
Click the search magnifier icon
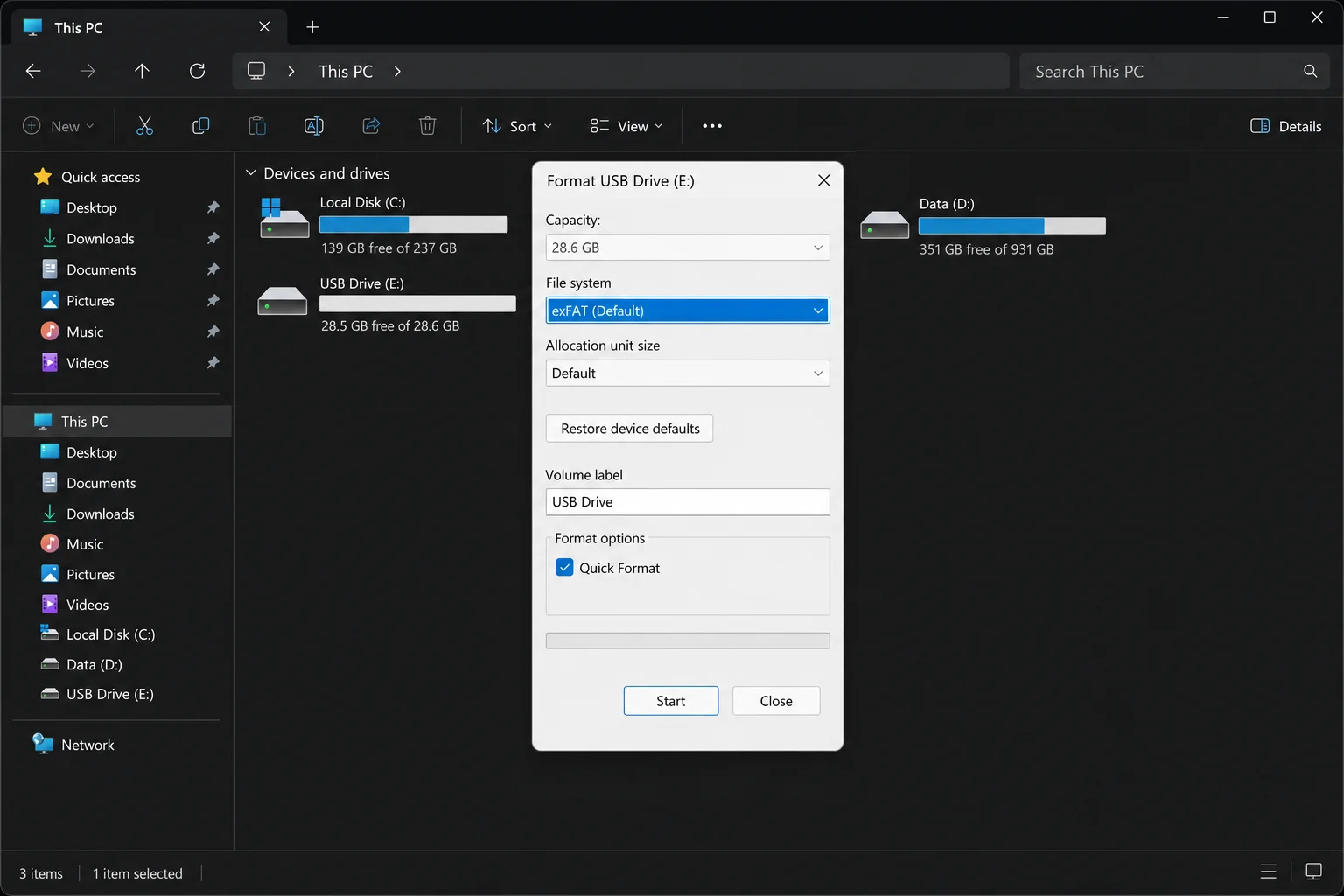tap(1310, 71)
